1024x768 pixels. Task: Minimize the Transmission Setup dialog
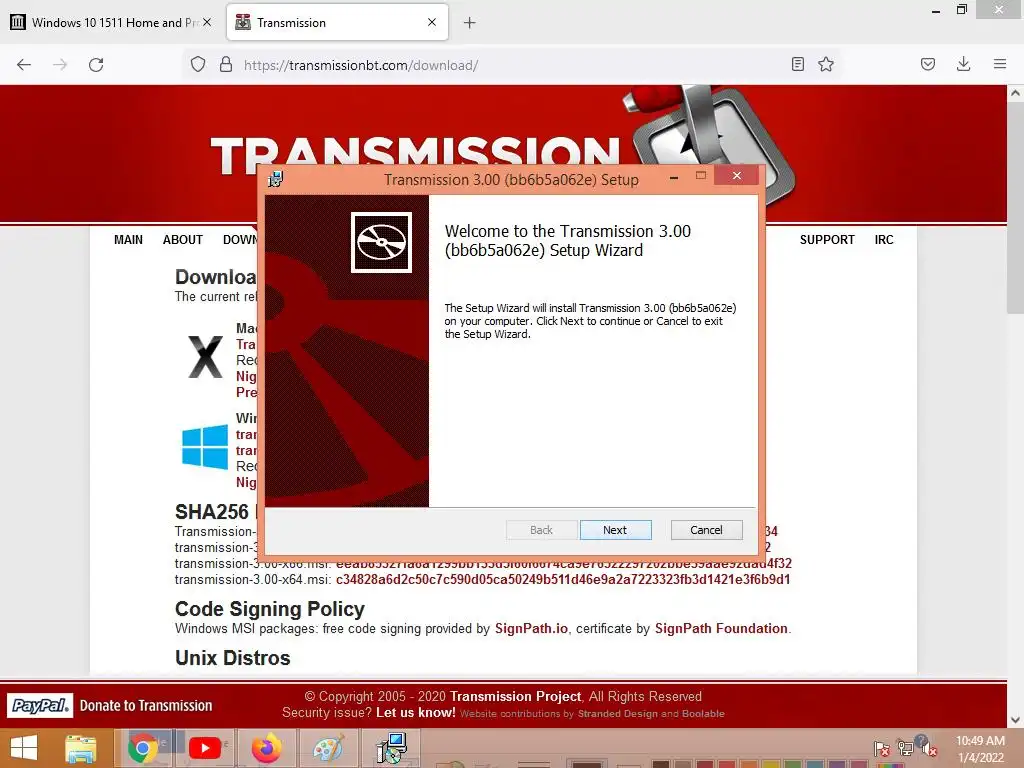673,177
